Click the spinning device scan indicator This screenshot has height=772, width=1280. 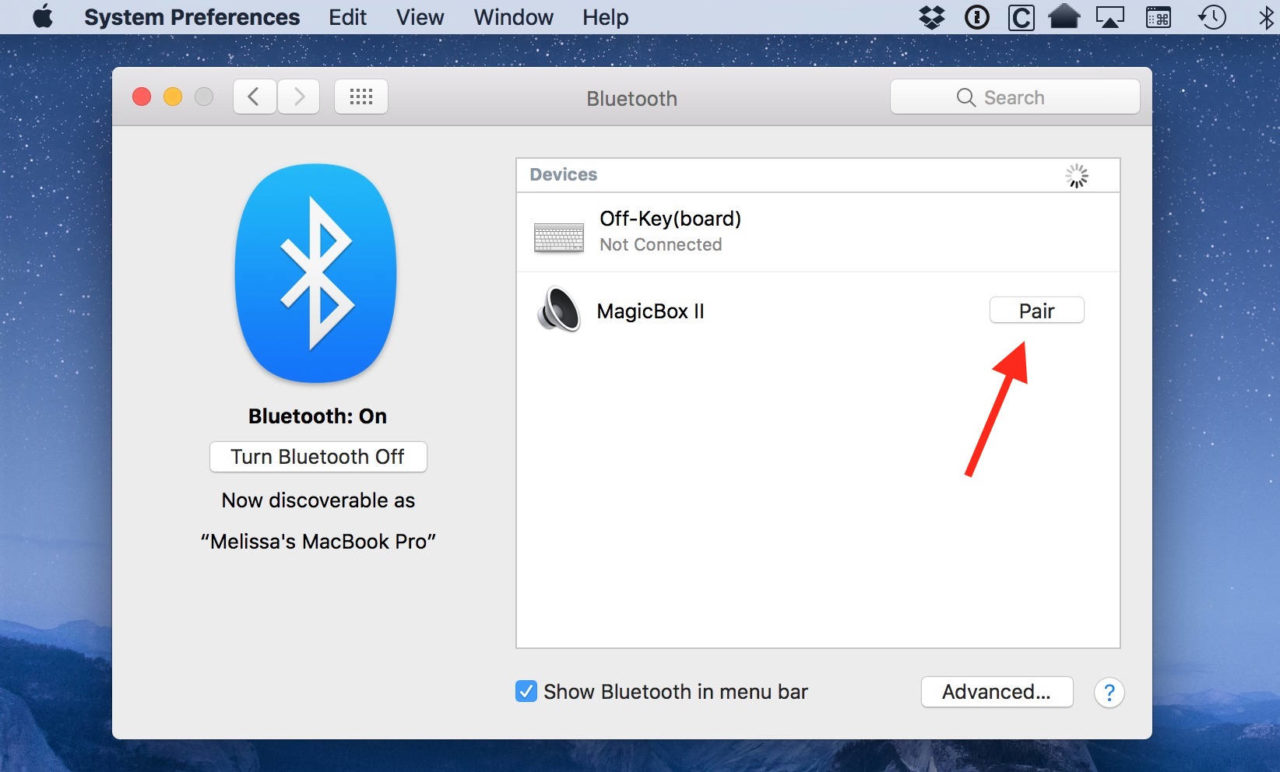pyautogui.click(x=1076, y=174)
